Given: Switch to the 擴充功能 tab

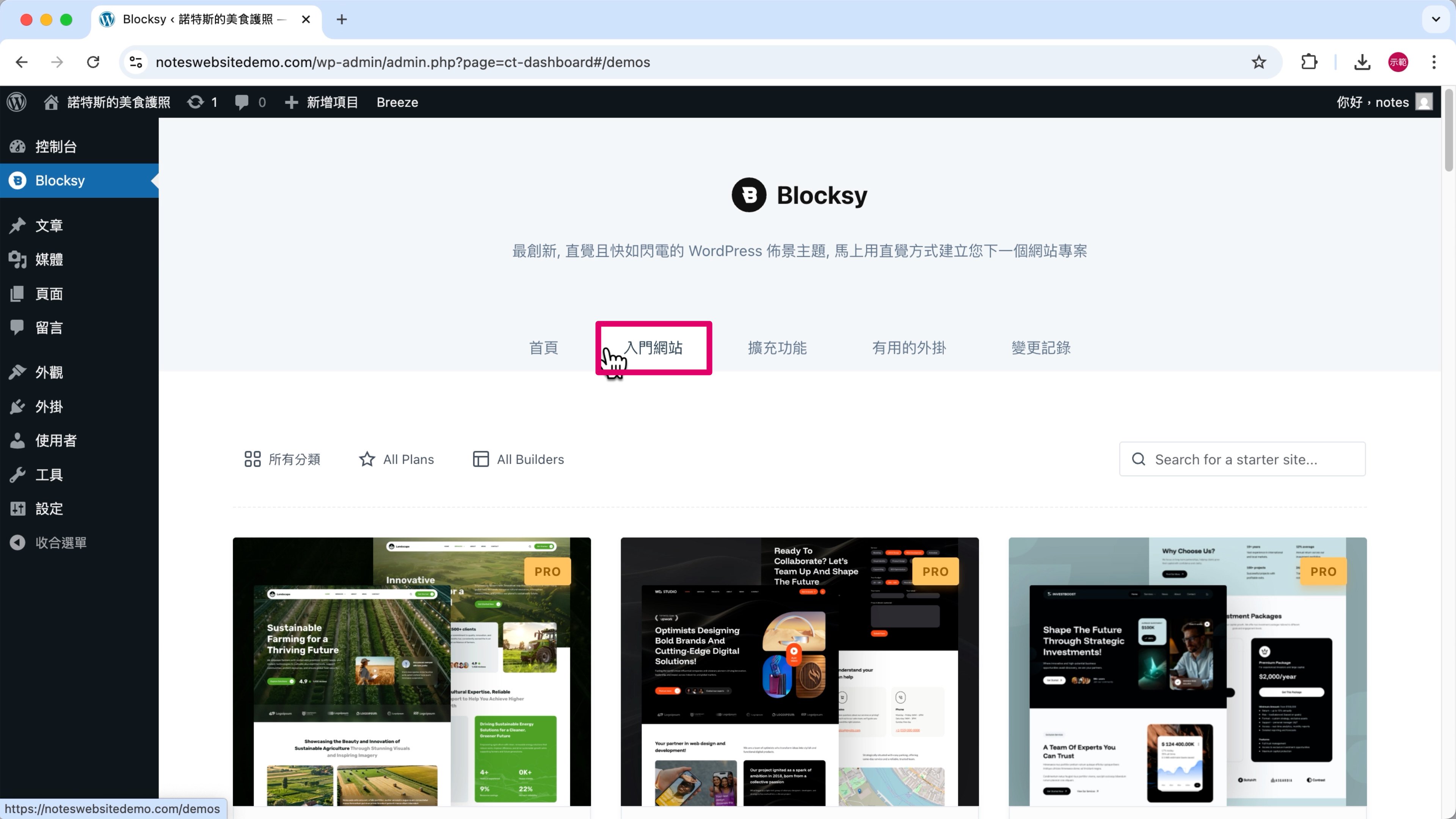Looking at the screenshot, I should [x=777, y=348].
